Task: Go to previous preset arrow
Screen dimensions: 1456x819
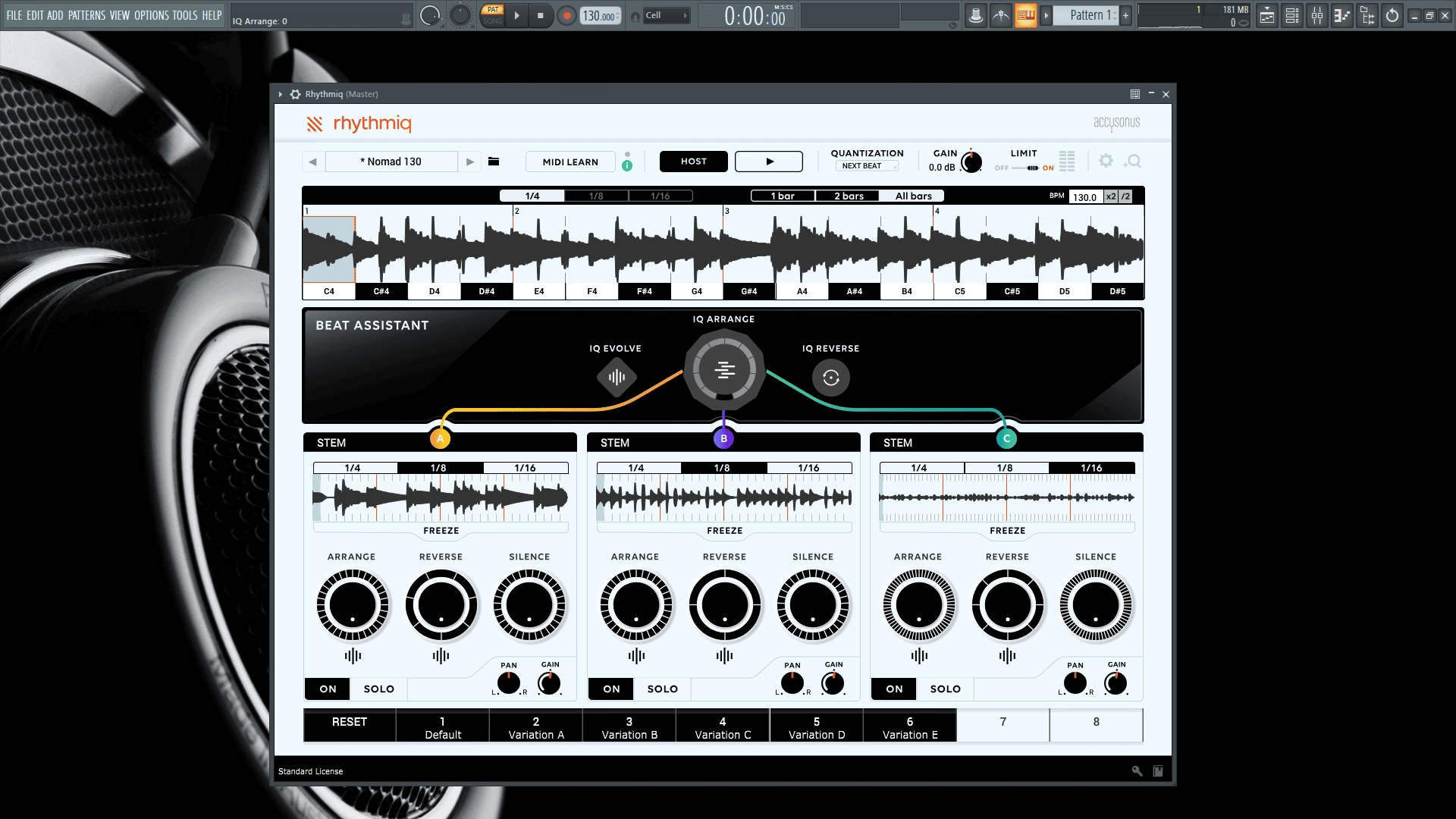Action: (312, 162)
